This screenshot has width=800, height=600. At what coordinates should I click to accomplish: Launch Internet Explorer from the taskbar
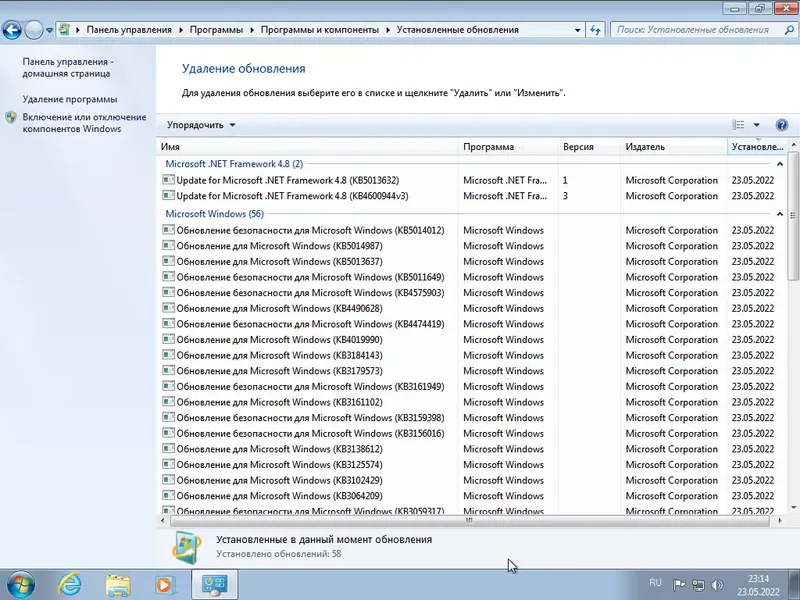[x=70, y=584]
